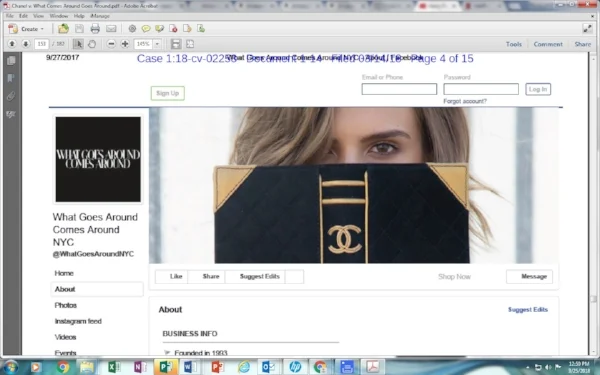Expand toolbar with top-right arrows icon

tap(587, 28)
